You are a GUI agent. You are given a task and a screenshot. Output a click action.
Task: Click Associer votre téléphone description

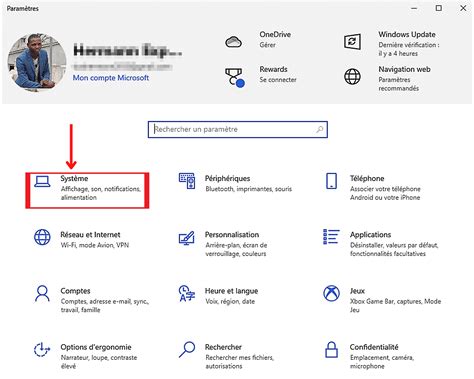tap(385, 193)
